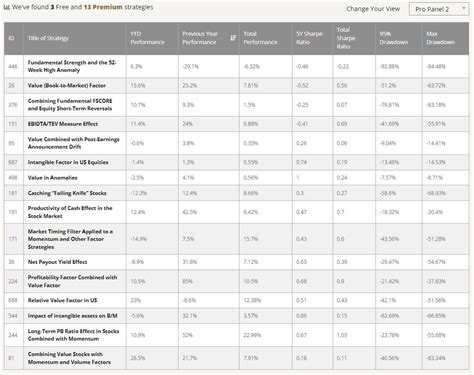Screen dimensions: 474x375
Task: Sort by Max Drawdown column header
Action: pos(440,38)
